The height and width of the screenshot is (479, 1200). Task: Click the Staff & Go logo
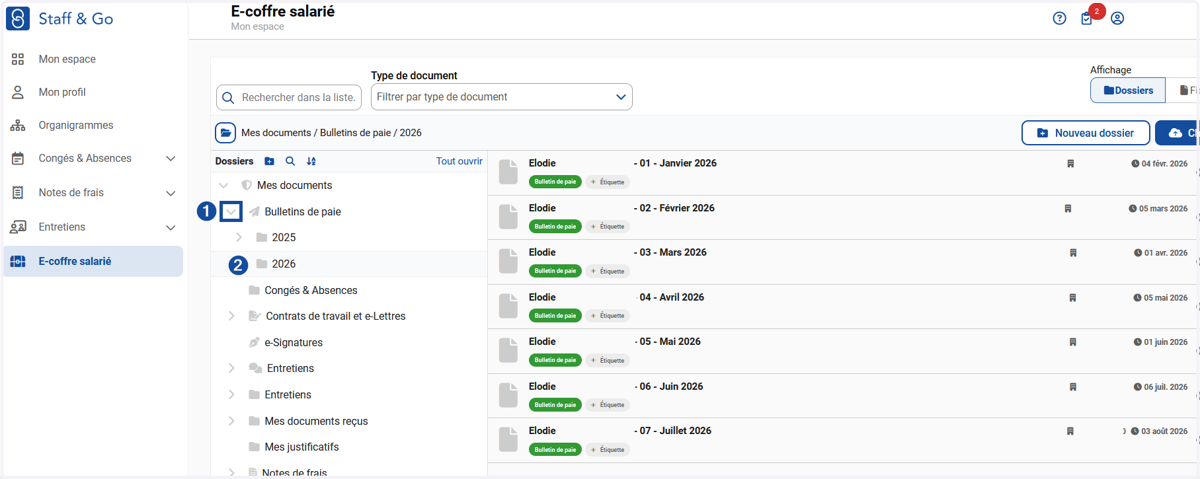[x=18, y=18]
